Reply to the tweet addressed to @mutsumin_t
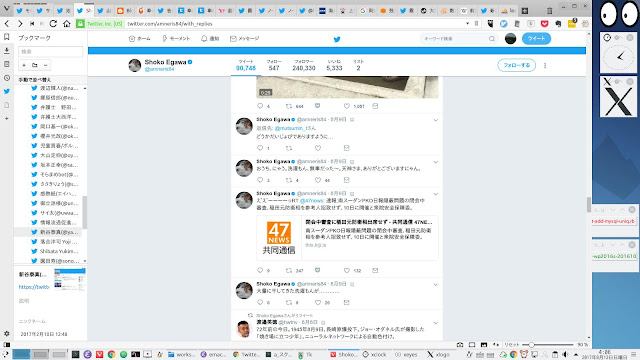The image size is (640, 360). coord(260,148)
